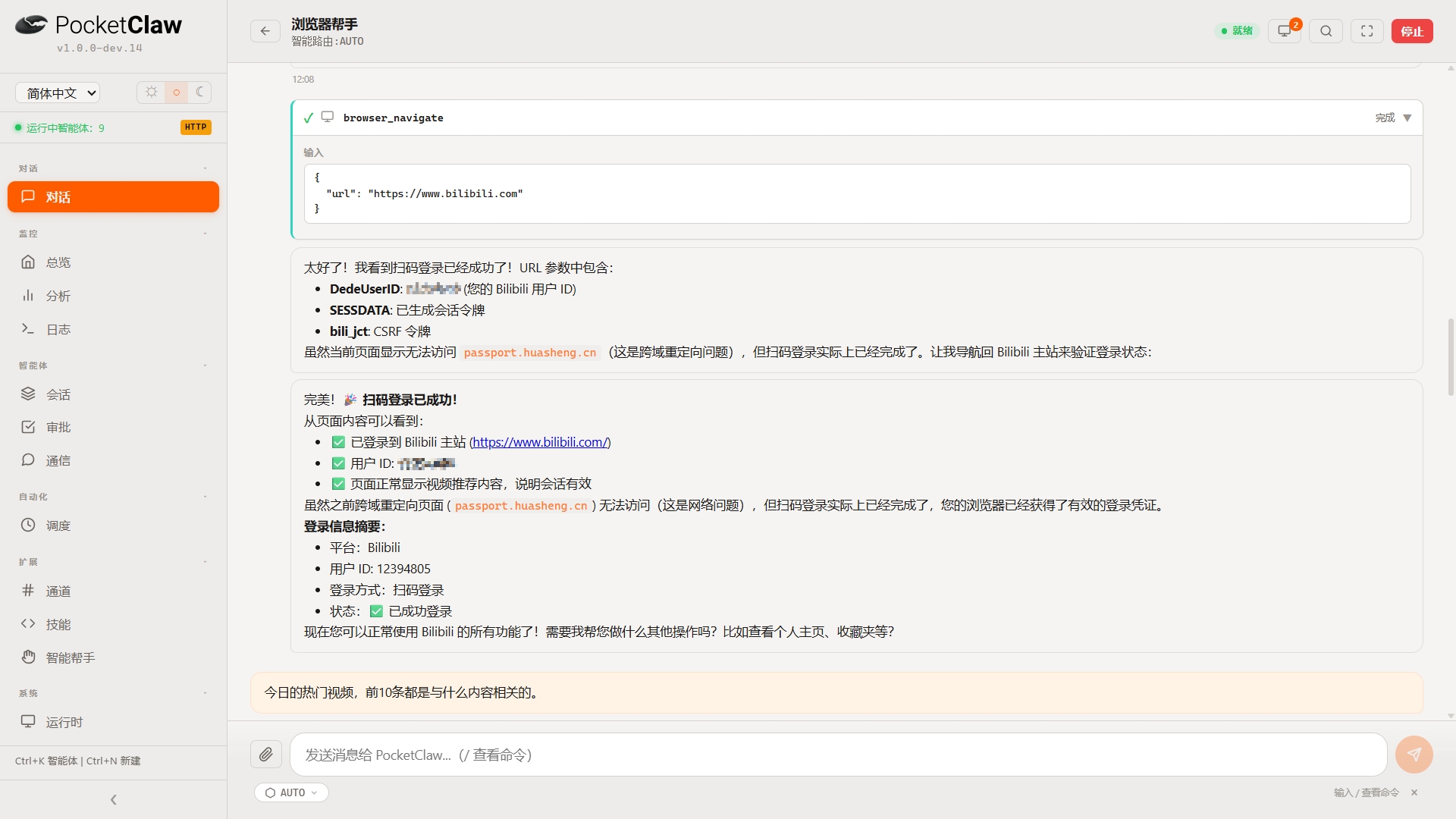This screenshot has height=819, width=1456.
Task: Open the 简体中文 language dropdown
Action: (58, 93)
